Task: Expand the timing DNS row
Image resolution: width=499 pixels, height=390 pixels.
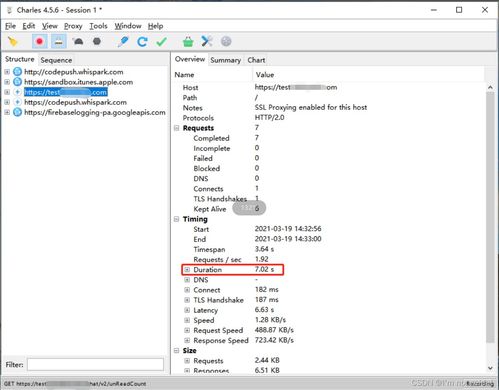Action: pyautogui.click(x=187, y=280)
